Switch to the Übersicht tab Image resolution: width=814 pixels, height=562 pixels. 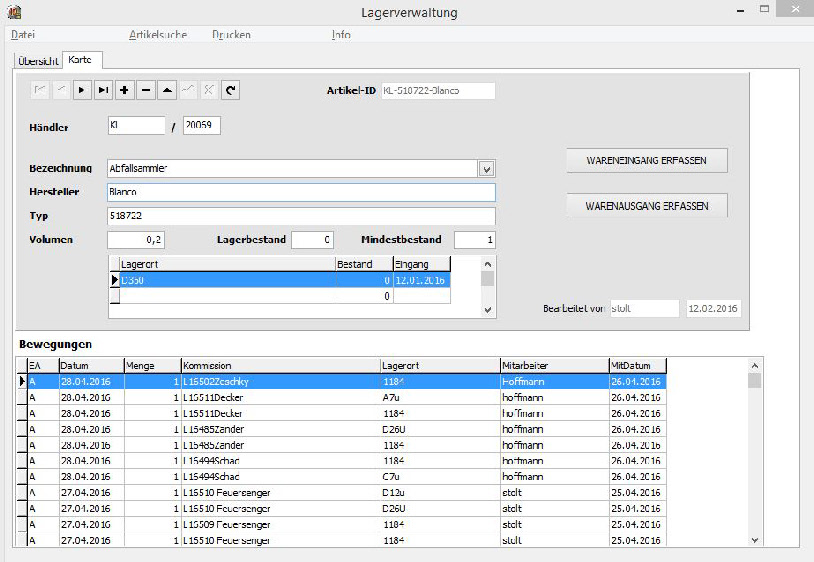[x=38, y=61]
